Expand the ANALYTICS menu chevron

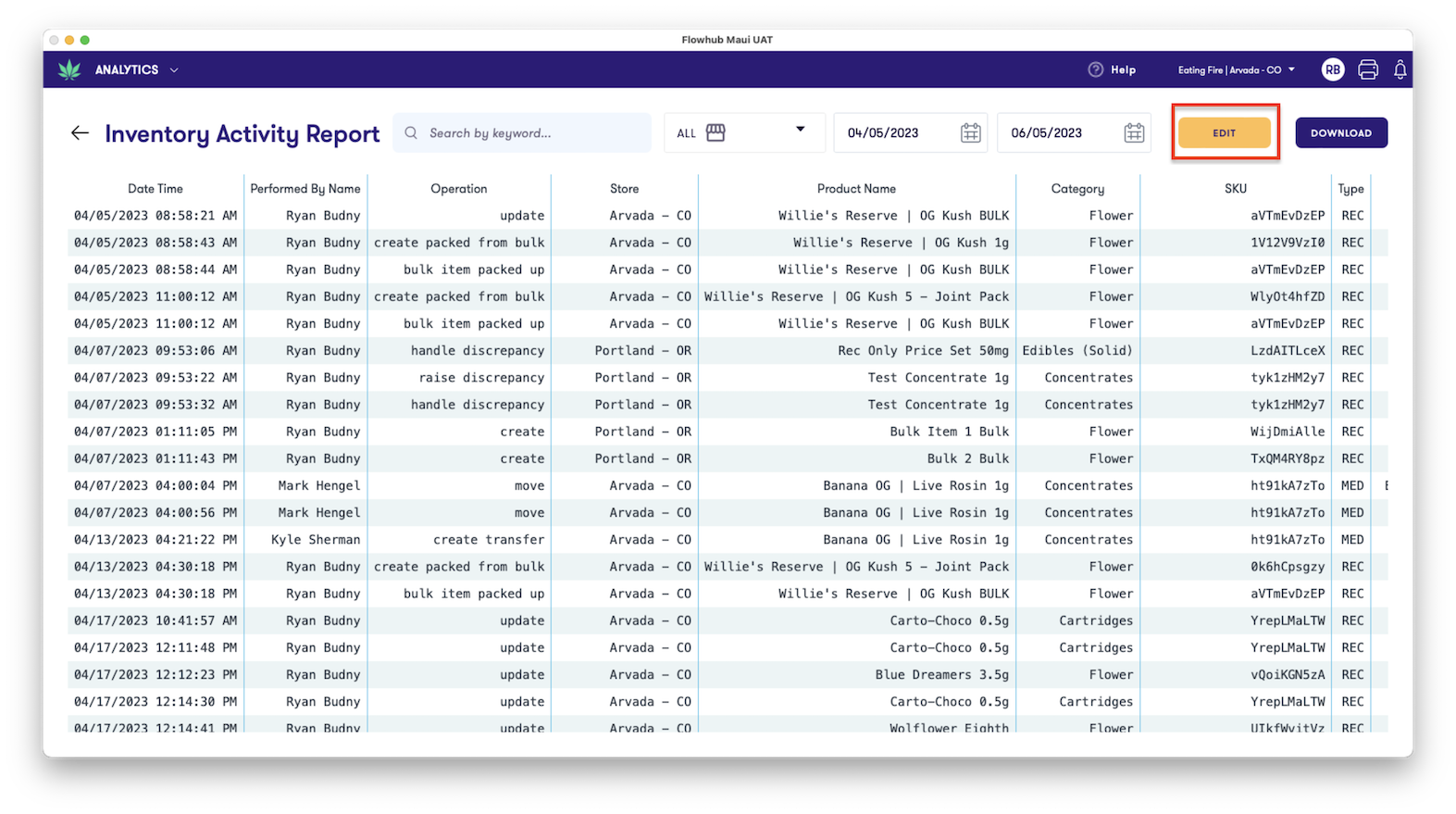pos(174,70)
